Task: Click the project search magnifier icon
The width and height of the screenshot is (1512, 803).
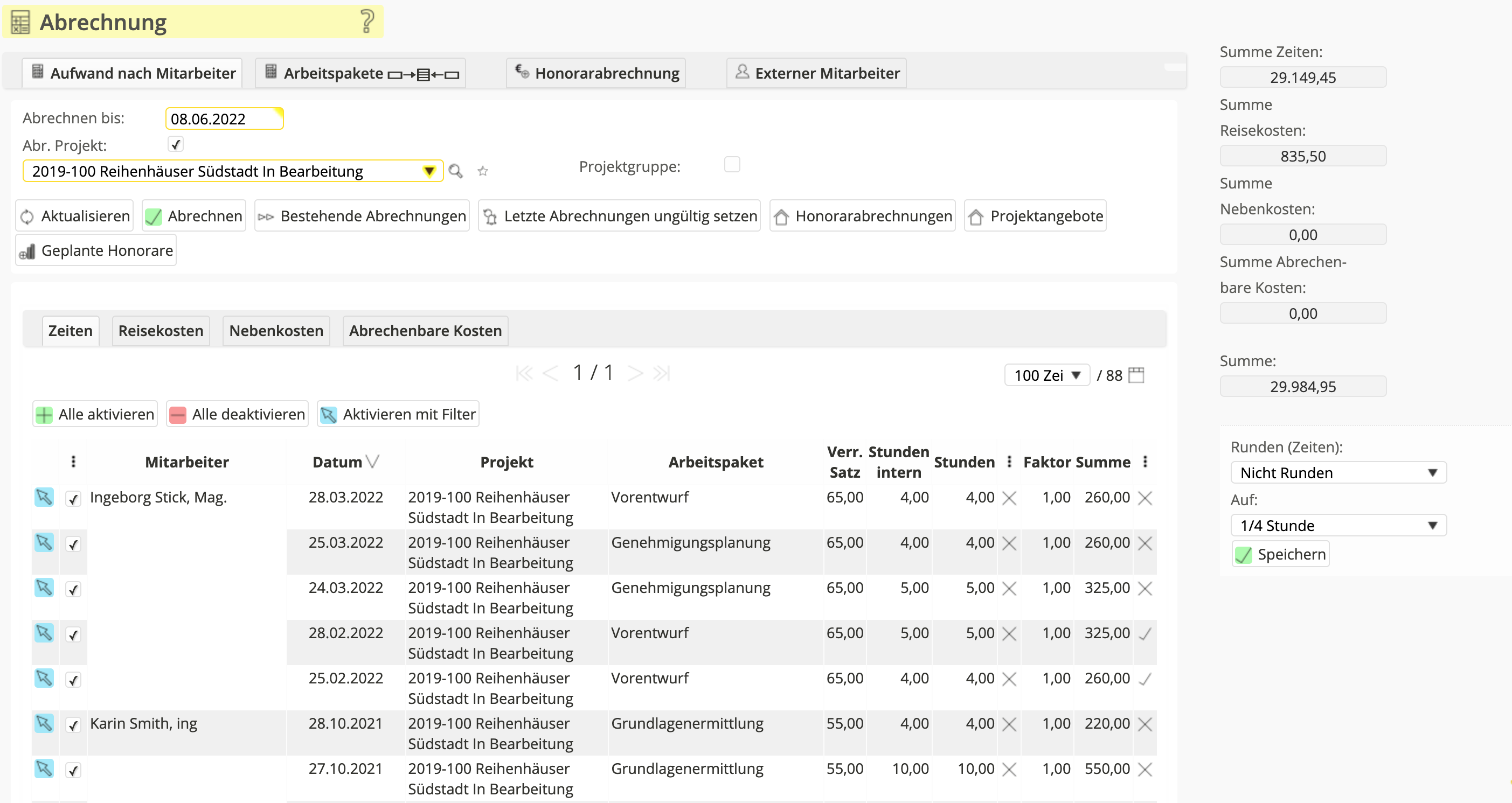Action: click(x=455, y=171)
